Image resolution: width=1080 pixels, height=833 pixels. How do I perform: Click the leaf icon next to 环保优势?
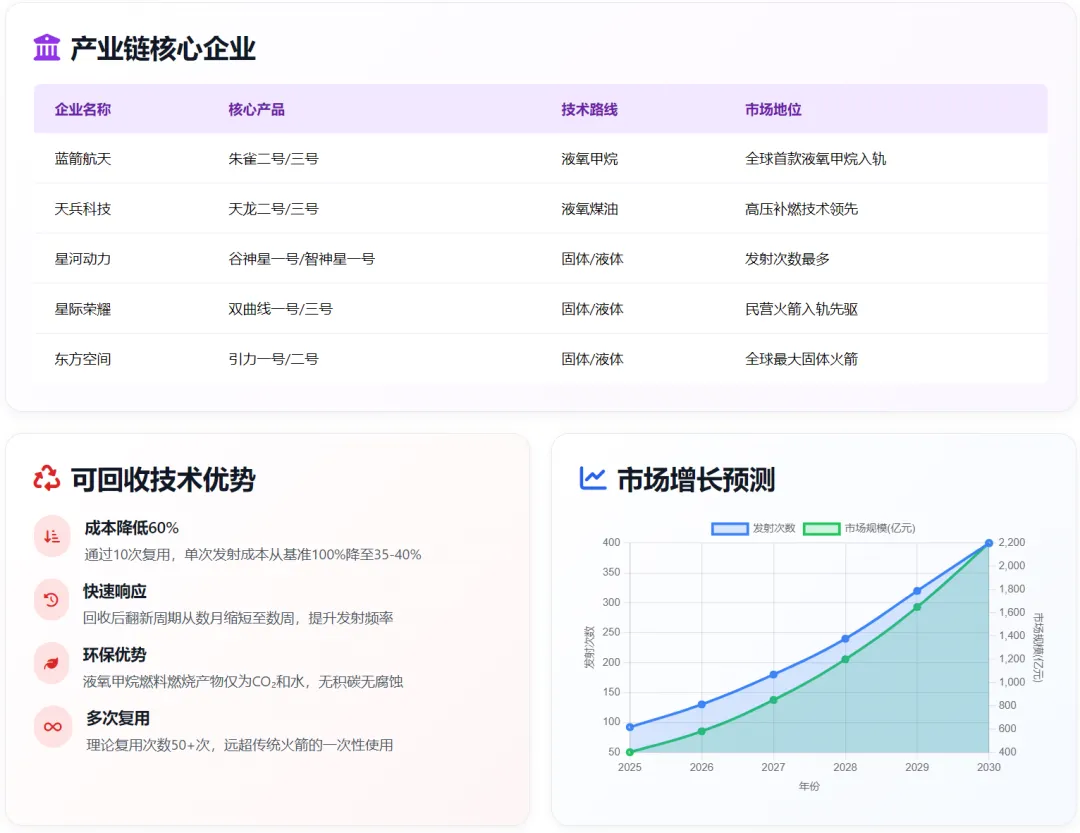click(52, 663)
